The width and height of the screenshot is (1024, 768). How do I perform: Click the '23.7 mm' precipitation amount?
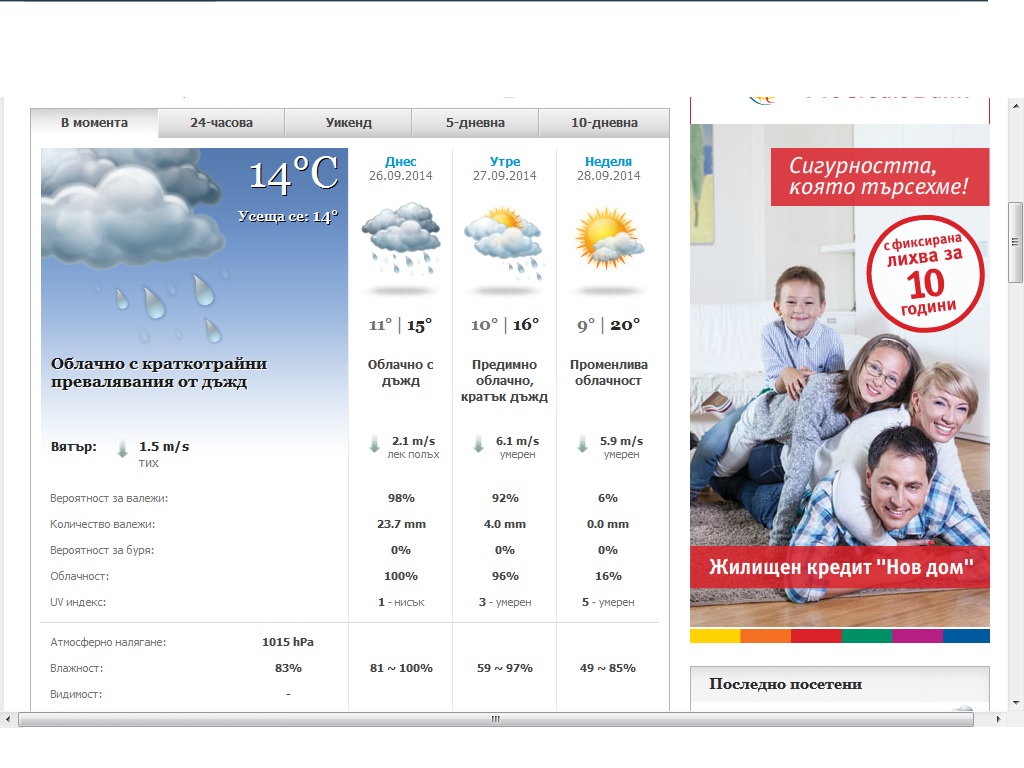(401, 524)
